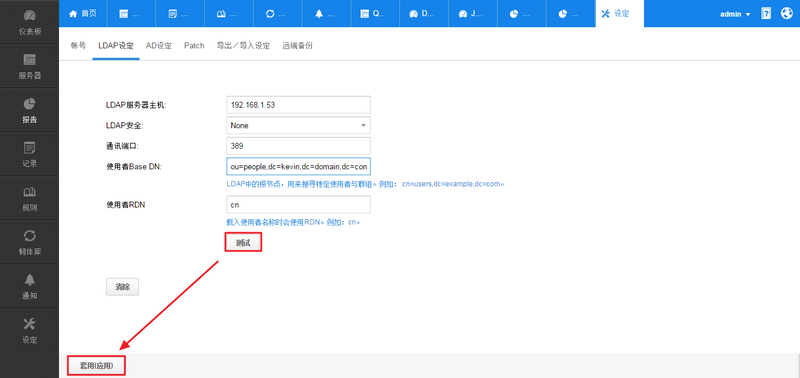Open the Patch sub-tab
The width and height of the screenshot is (800, 378).
(194, 45)
